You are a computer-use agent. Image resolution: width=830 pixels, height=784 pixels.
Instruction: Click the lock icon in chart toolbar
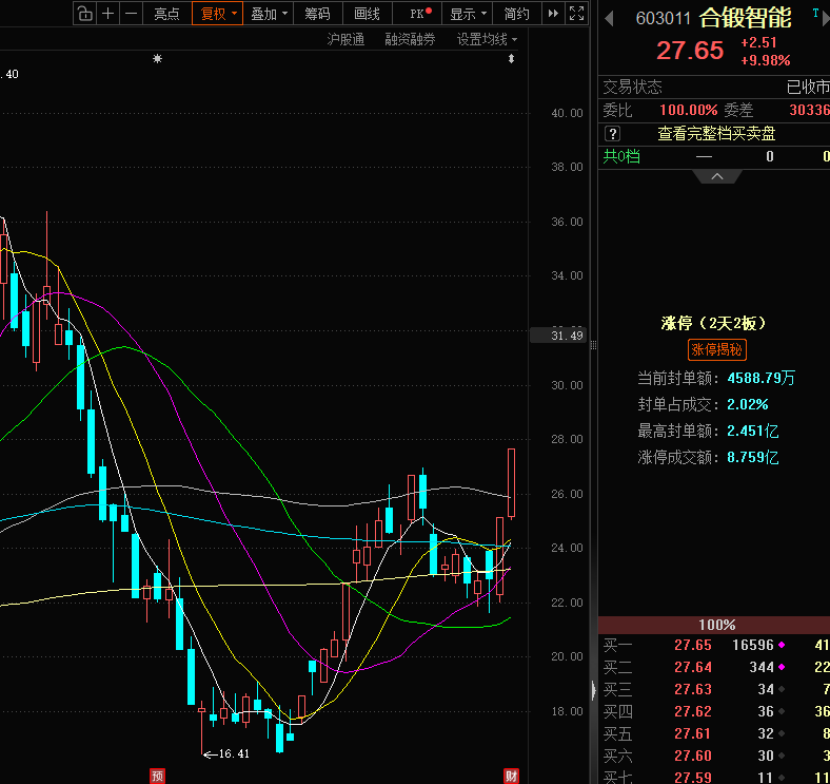click(x=85, y=13)
